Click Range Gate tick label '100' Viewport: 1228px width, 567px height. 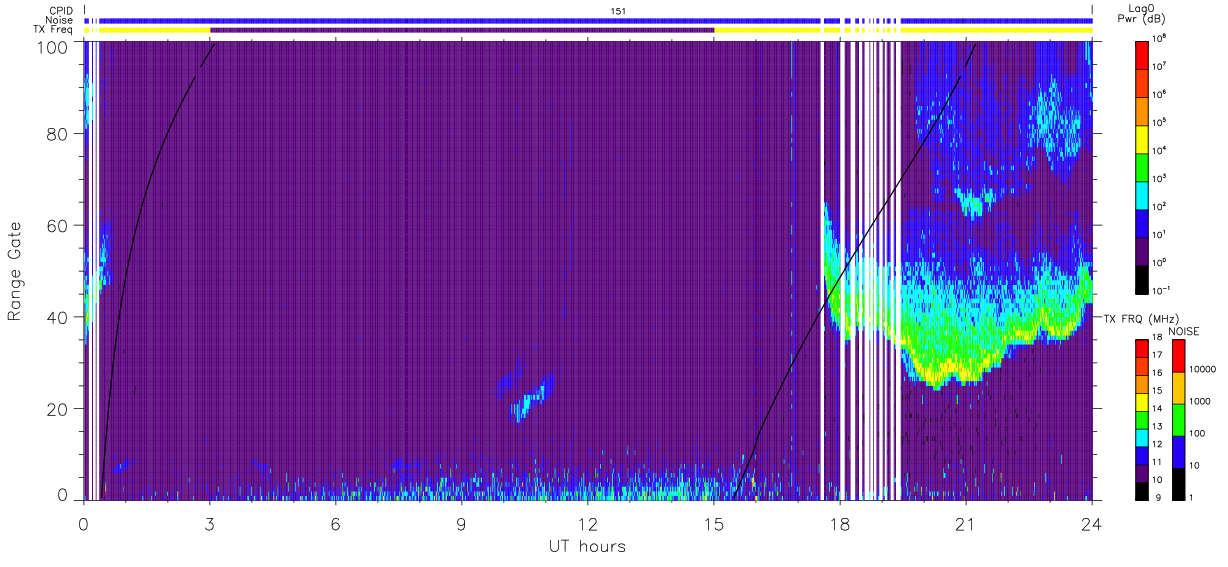53,46
